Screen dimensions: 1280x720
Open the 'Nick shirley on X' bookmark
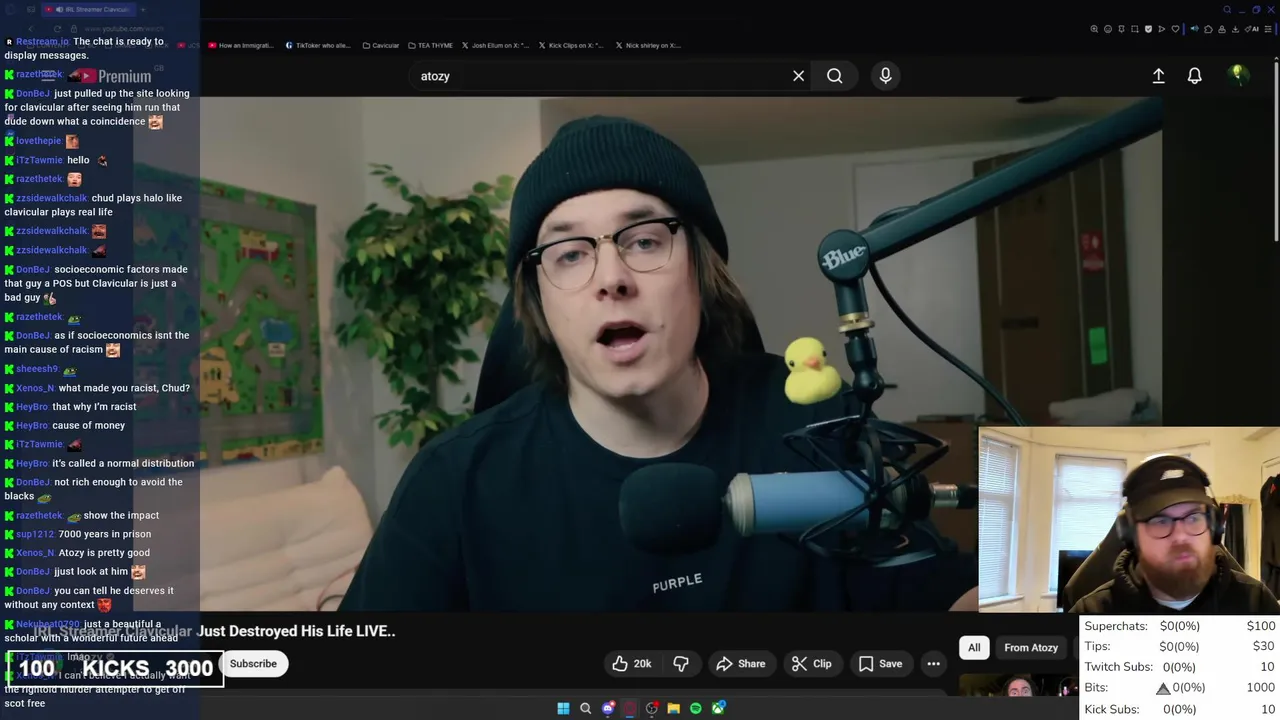click(x=648, y=45)
